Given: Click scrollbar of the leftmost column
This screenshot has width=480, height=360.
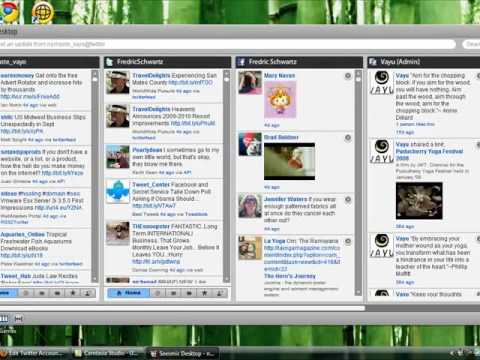Looking at the screenshot, I should pyautogui.click(x=95, y=176).
